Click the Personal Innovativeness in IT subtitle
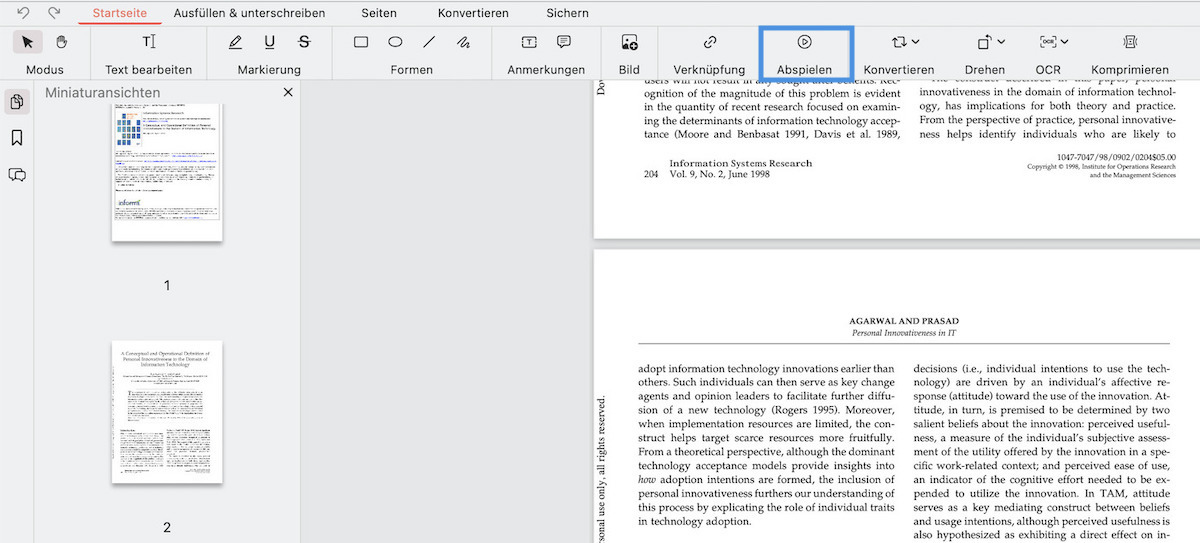The image size is (1200, 543). (904, 332)
